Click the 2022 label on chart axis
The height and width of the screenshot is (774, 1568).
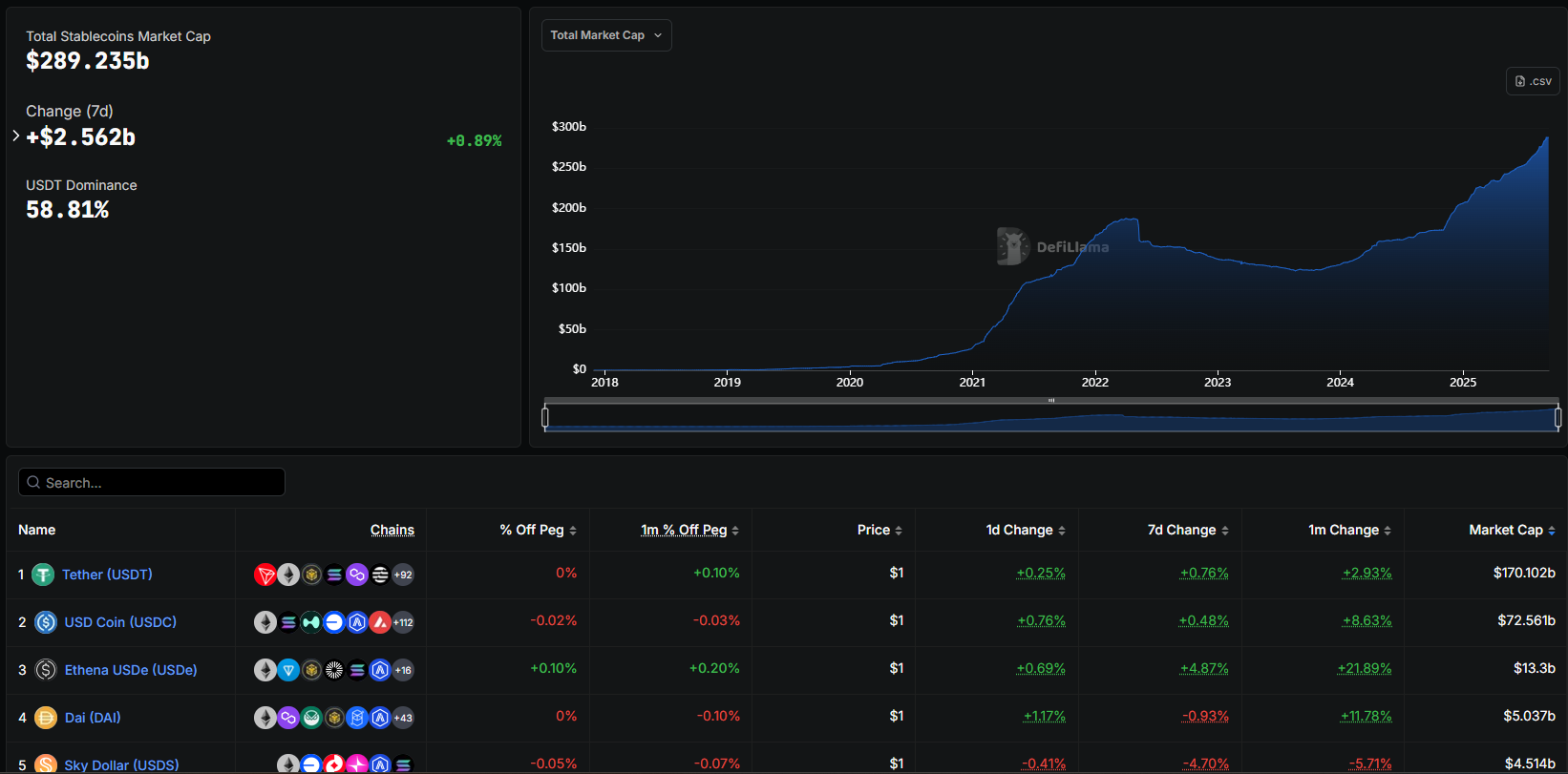(1095, 382)
